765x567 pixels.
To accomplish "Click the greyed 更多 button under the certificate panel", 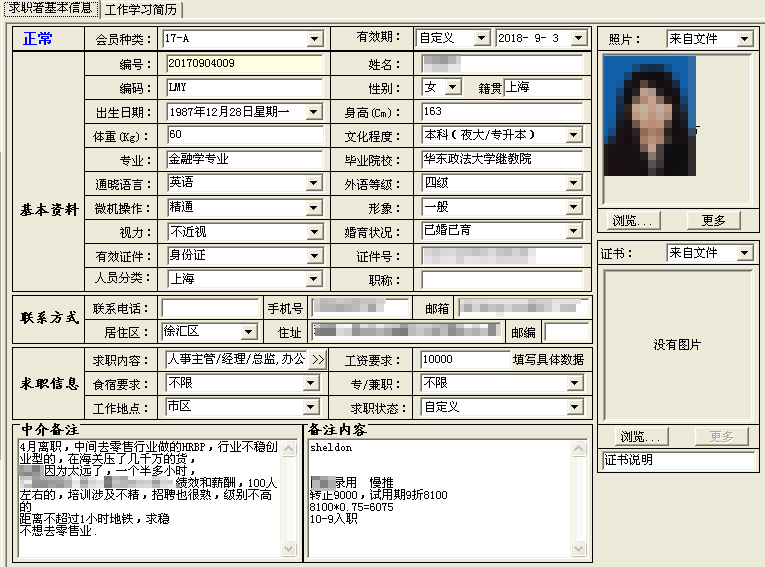I will point(722,436).
